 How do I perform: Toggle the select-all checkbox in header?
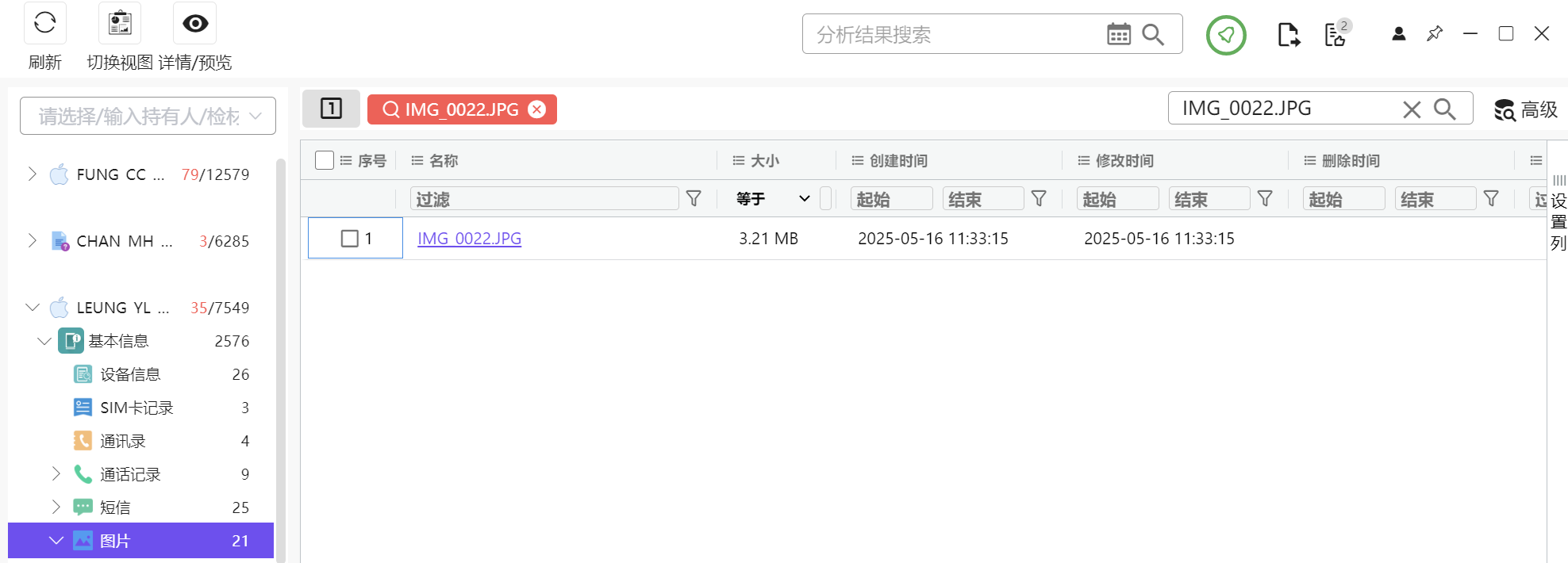pyautogui.click(x=325, y=160)
